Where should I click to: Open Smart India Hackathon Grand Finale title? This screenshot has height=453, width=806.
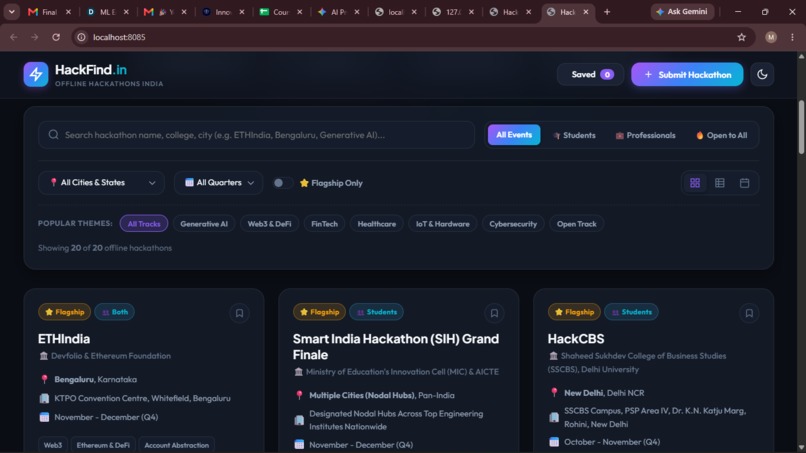(x=396, y=347)
